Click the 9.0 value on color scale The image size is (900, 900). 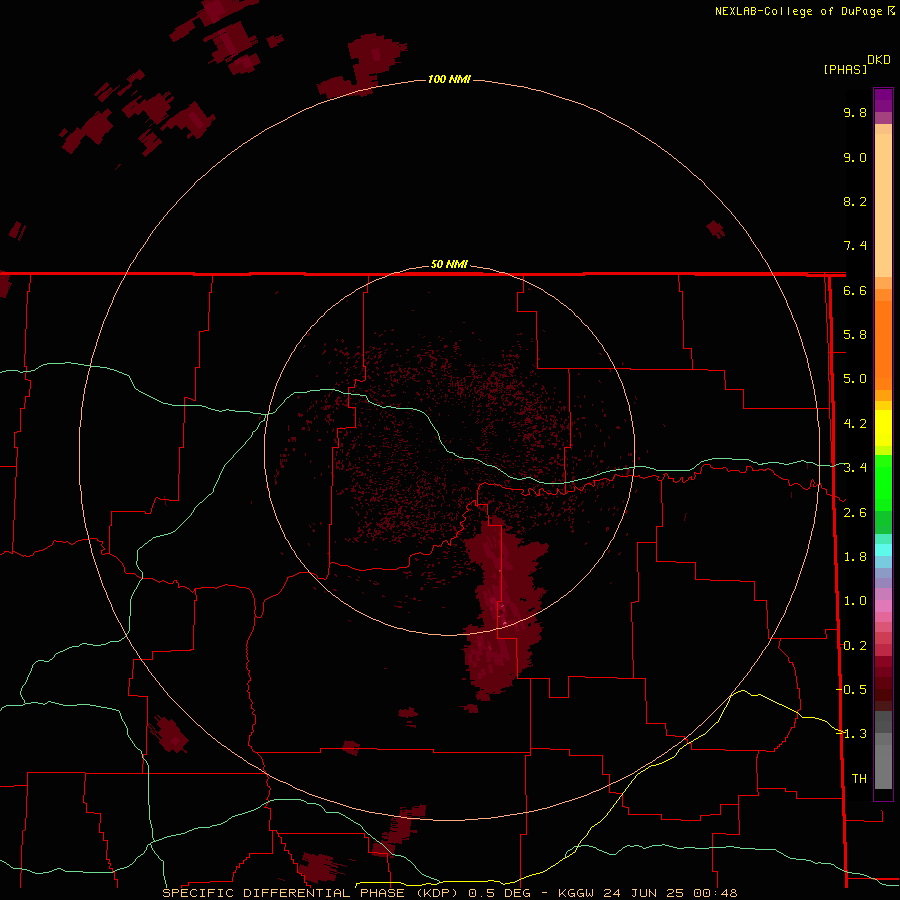(x=855, y=157)
